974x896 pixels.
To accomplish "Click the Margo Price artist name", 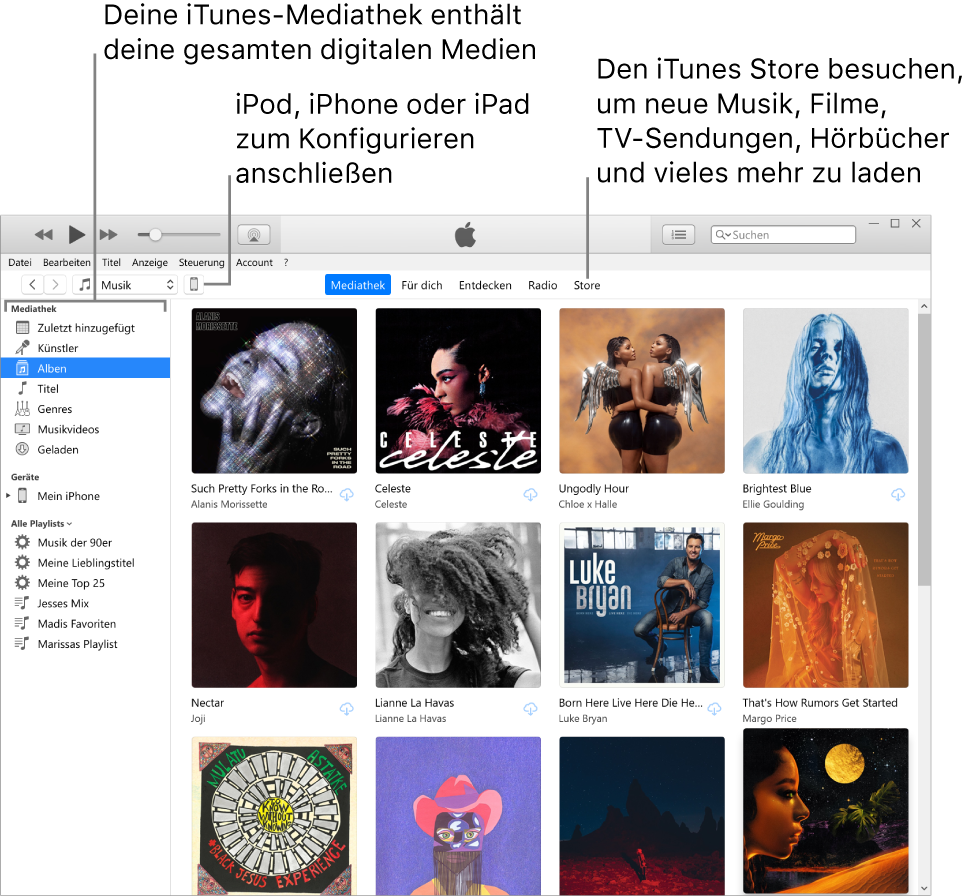I will coord(769,719).
